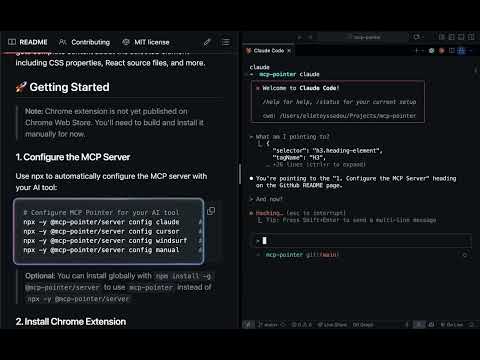This screenshot has height=360, width=480.
Task: Click Go Live in the status bar
Action: pyautogui.click(x=452, y=324)
